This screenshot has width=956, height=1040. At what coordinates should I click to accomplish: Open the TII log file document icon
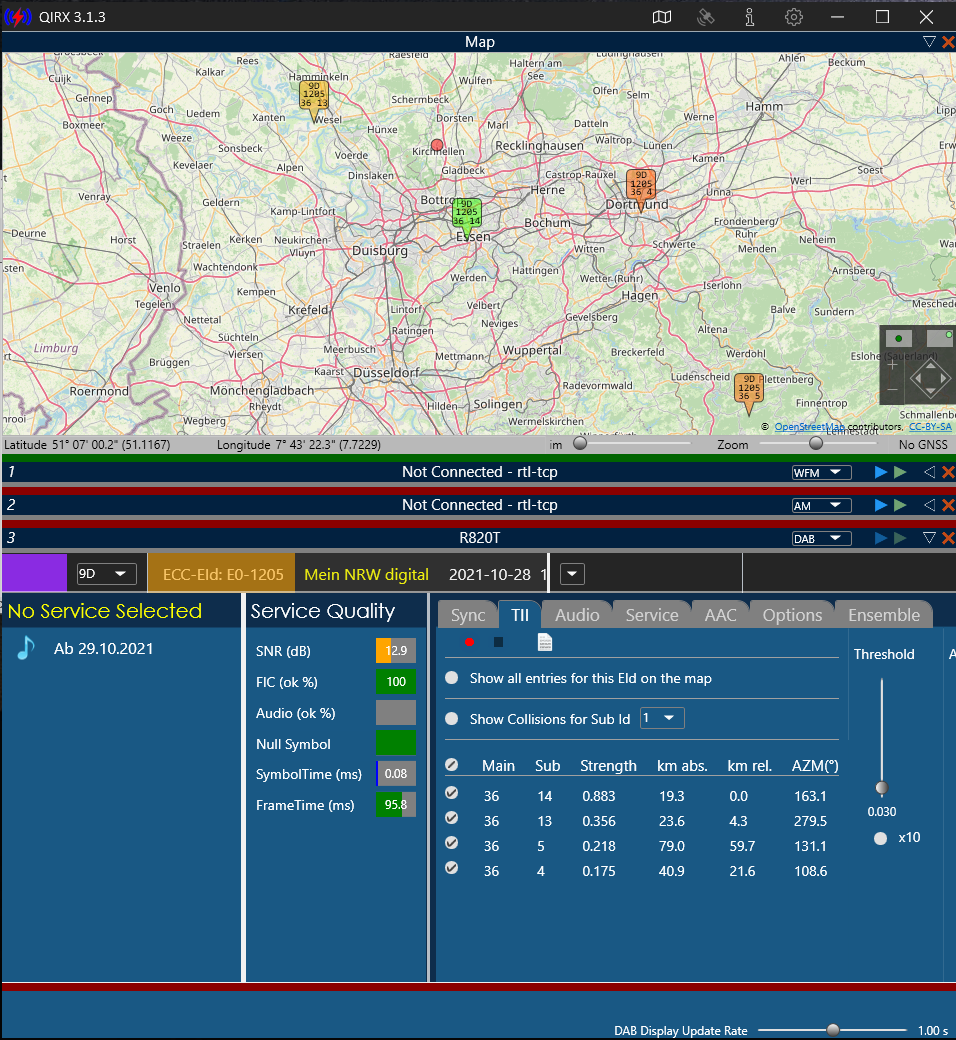tap(545, 642)
